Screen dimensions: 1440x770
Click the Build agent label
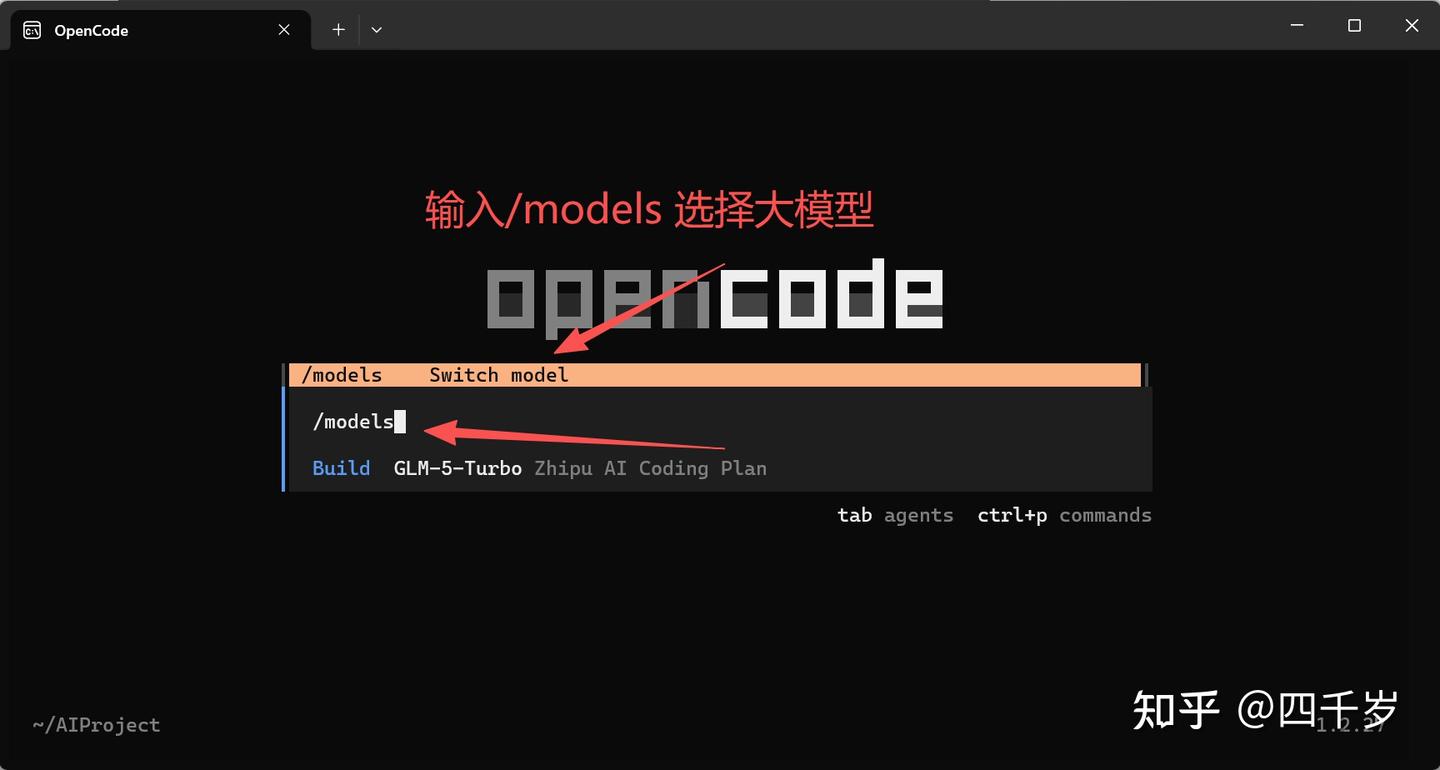coord(341,468)
